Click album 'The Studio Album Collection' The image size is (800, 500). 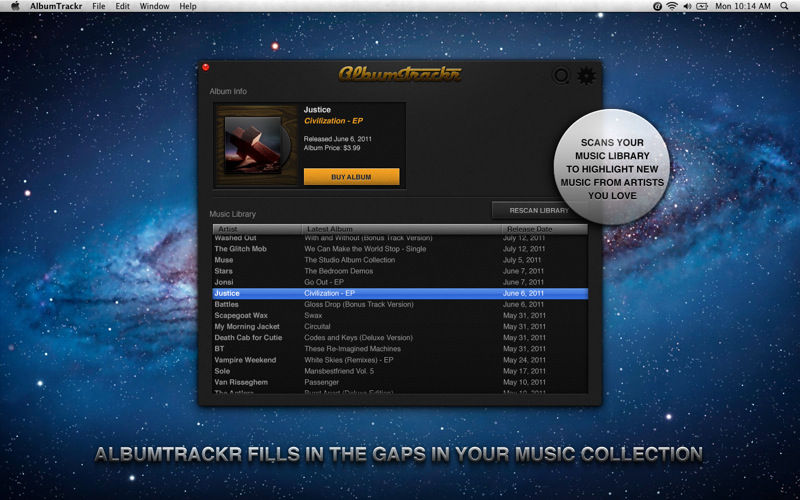pyautogui.click(x=349, y=260)
